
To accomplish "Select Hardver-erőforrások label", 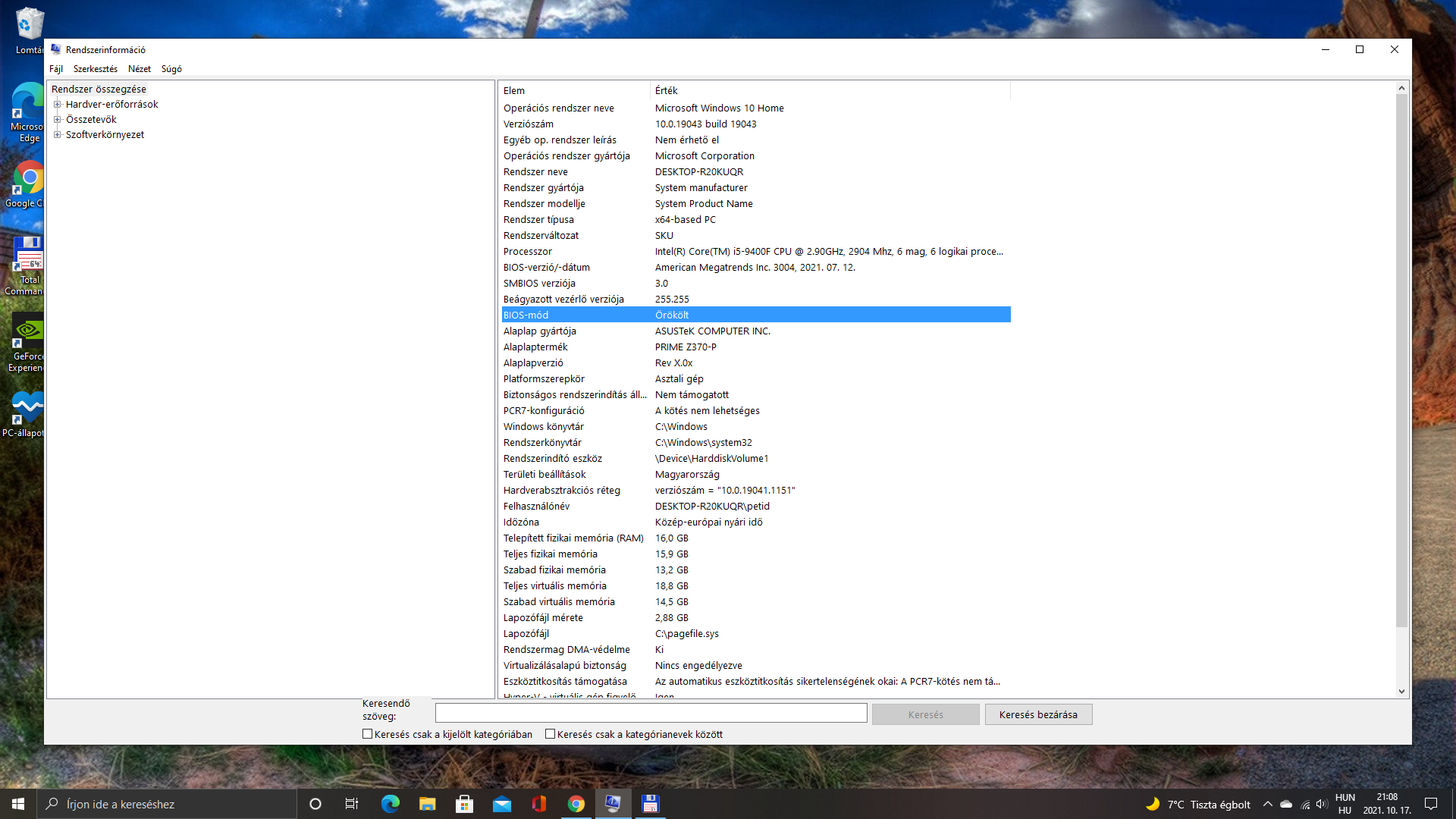I will [112, 105].
